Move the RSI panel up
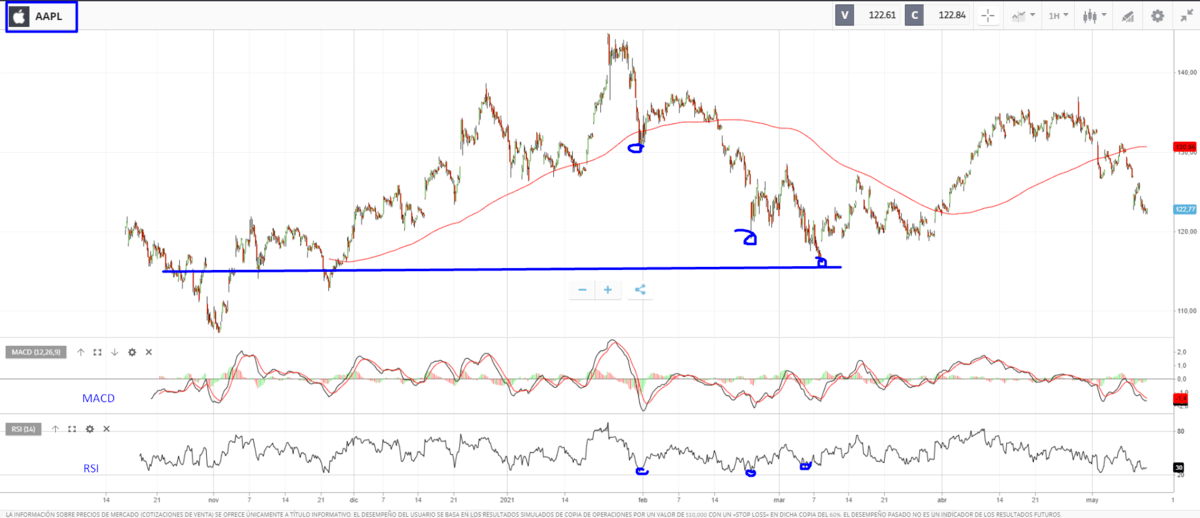 [x=56, y=428]
